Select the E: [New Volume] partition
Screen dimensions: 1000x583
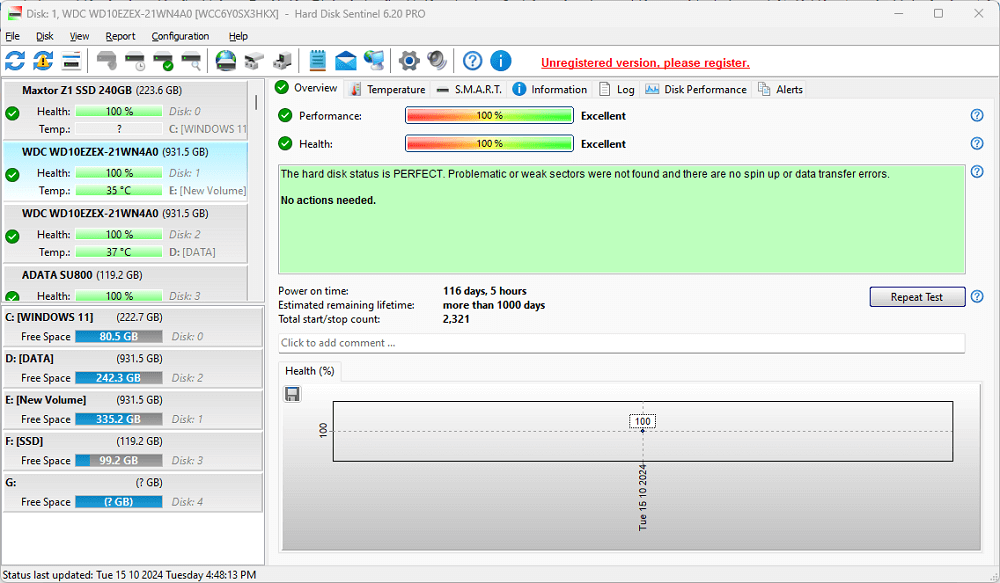pos(133,410)
